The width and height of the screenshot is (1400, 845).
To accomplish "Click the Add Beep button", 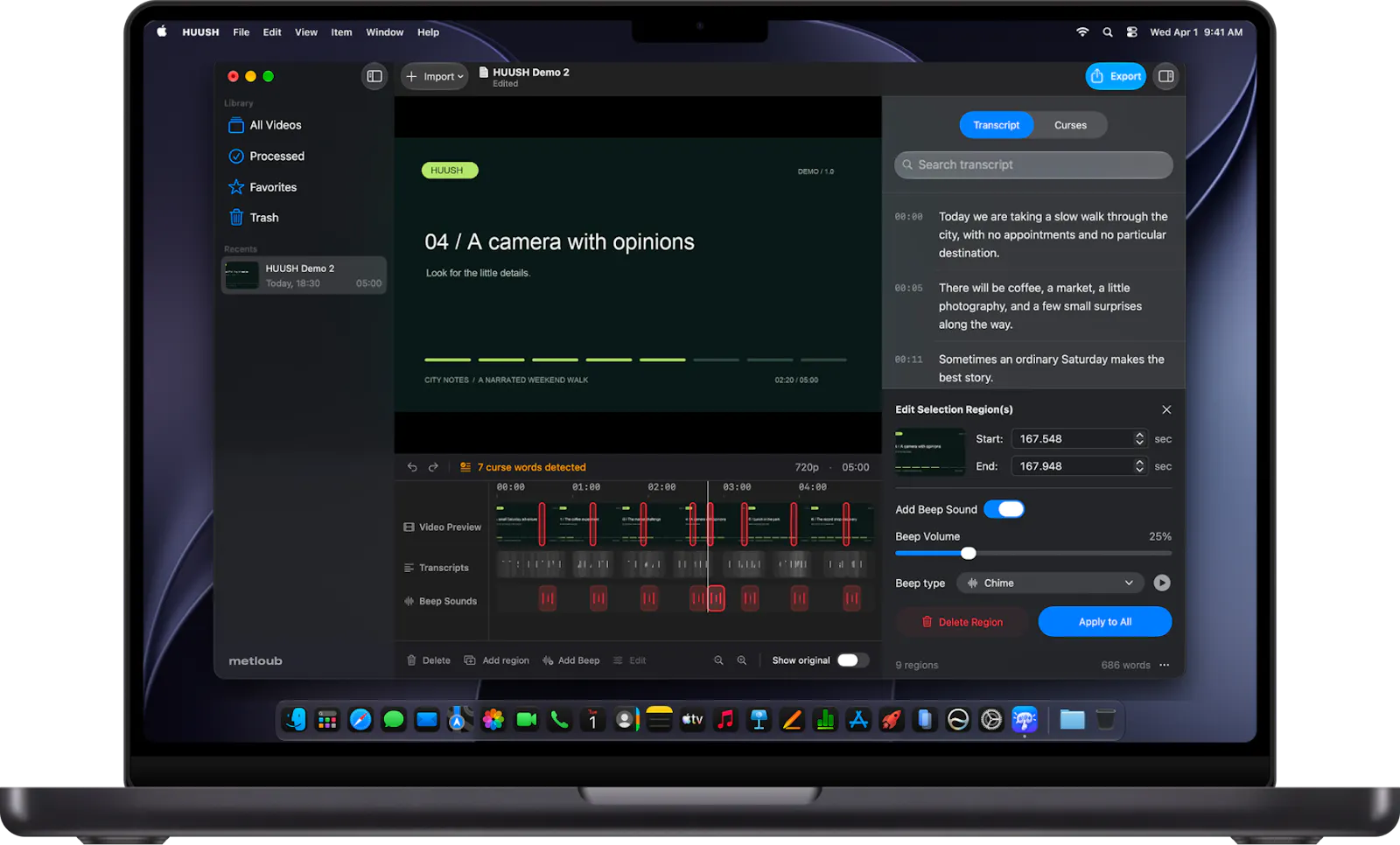I will [x=571, y=660].
